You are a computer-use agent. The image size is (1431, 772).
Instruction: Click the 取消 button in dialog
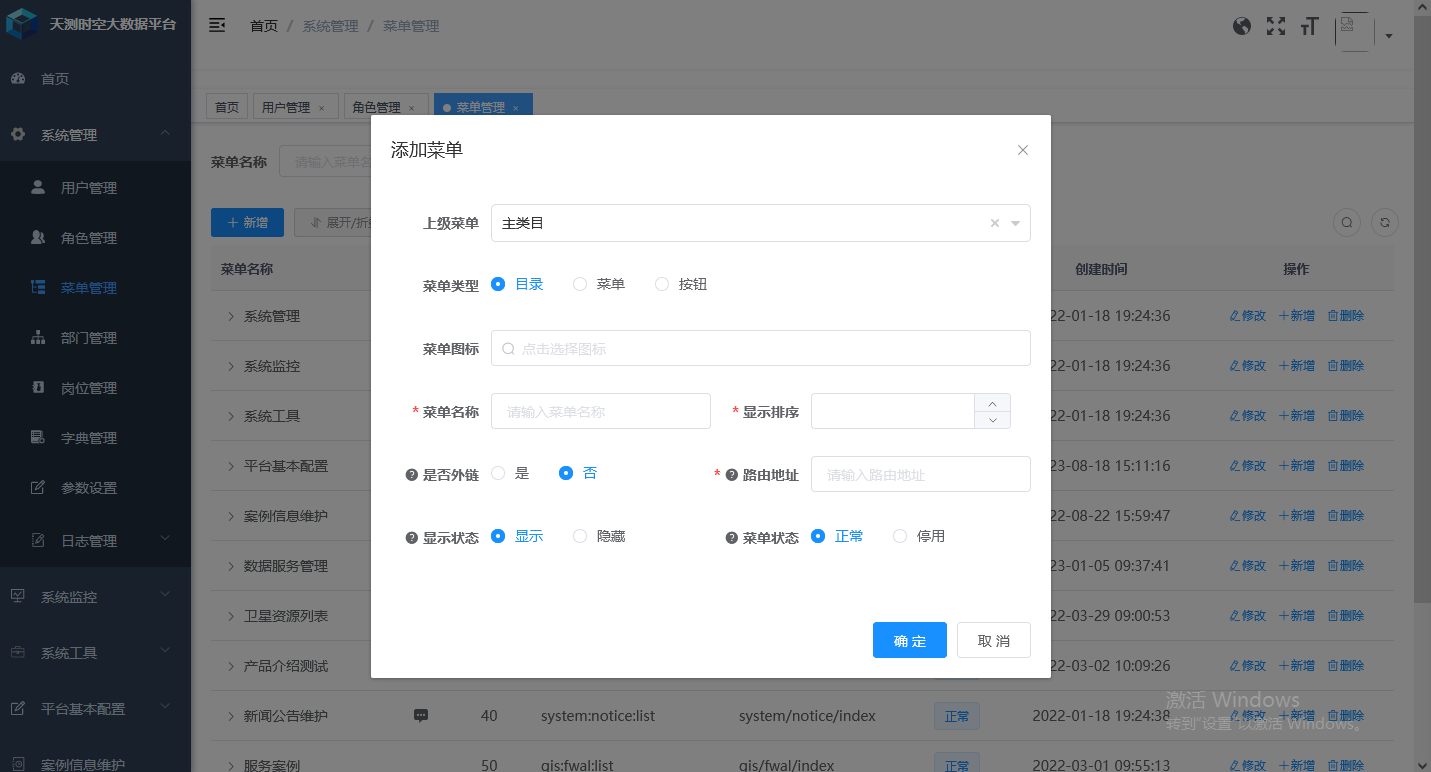coord(993,641)
